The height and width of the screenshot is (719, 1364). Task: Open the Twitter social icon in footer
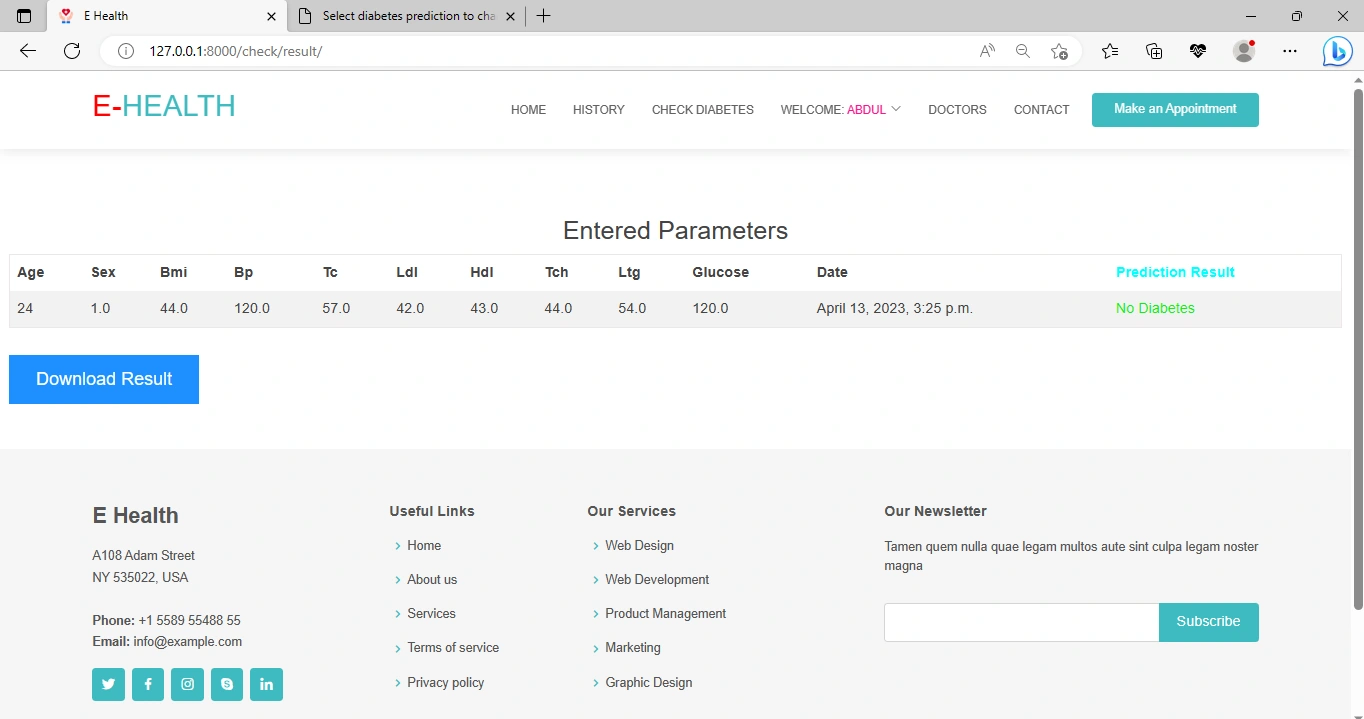click(108, 684)
